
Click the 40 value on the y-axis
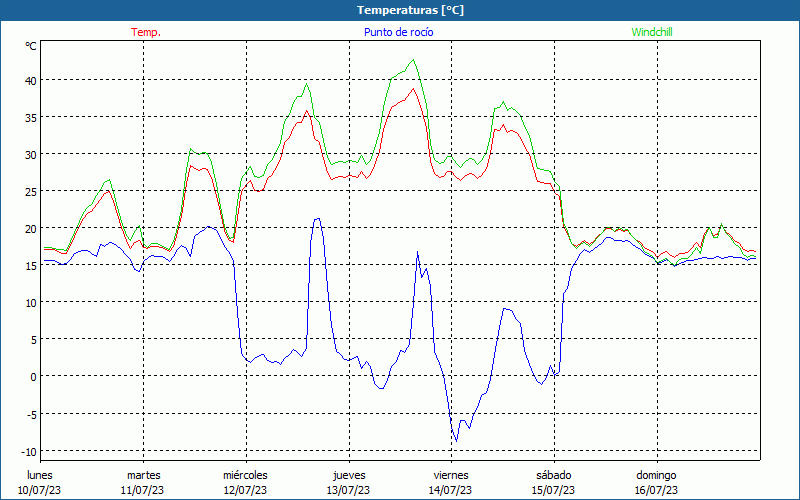[31, 80]
